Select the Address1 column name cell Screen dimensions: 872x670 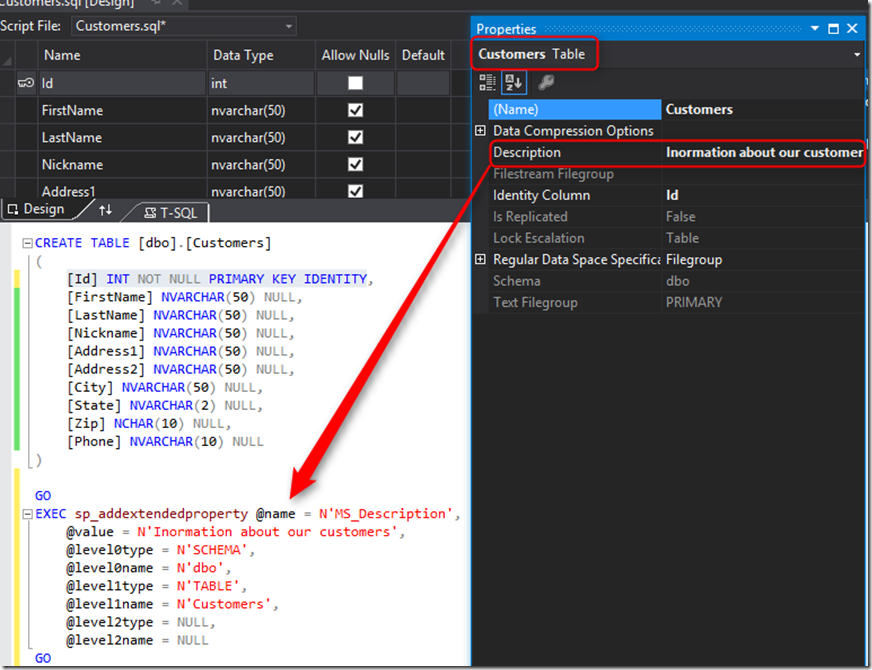[122, 190]
